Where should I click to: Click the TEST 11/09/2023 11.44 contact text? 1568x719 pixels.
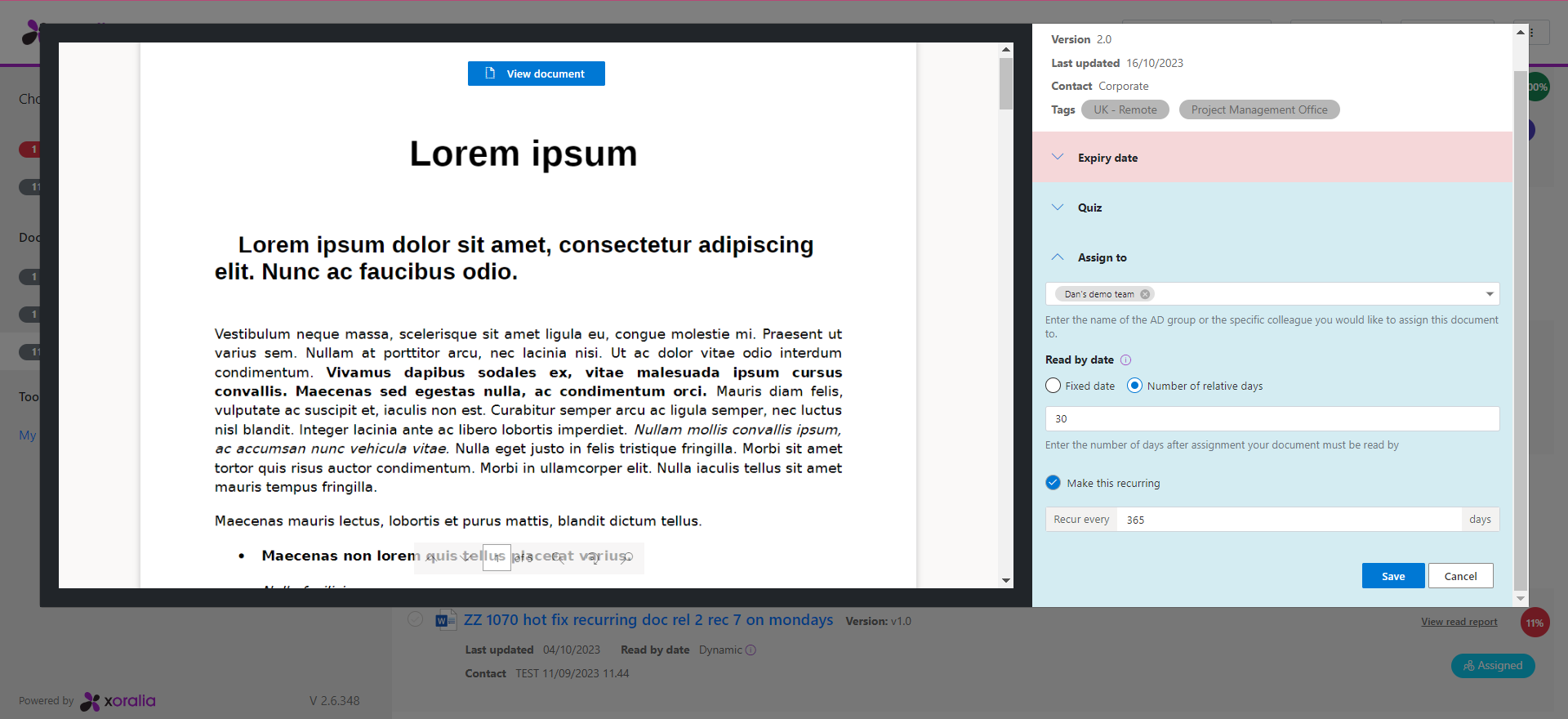[x=572, y=674]
